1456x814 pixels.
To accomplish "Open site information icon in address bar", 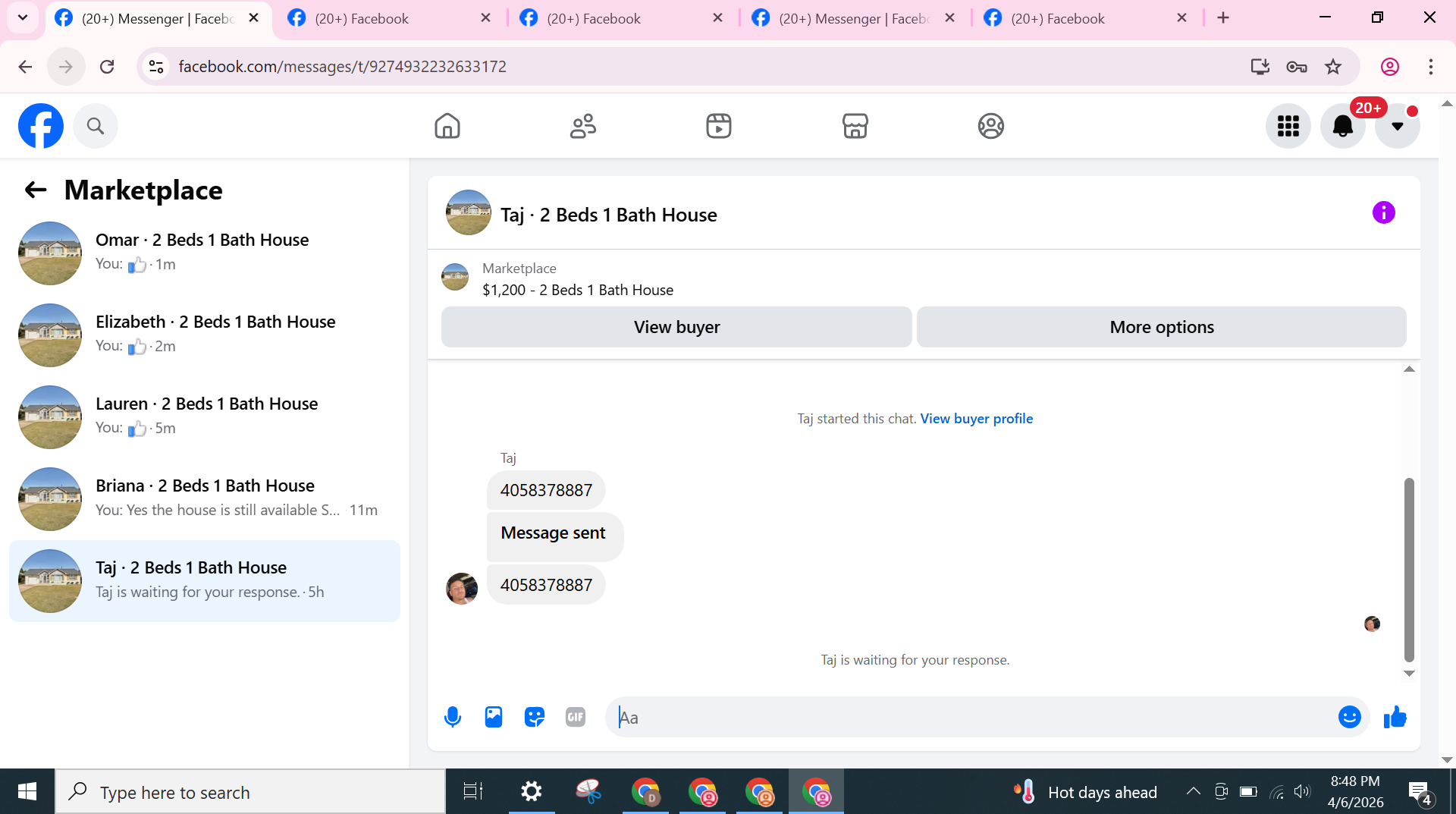I will click(156, 67).
